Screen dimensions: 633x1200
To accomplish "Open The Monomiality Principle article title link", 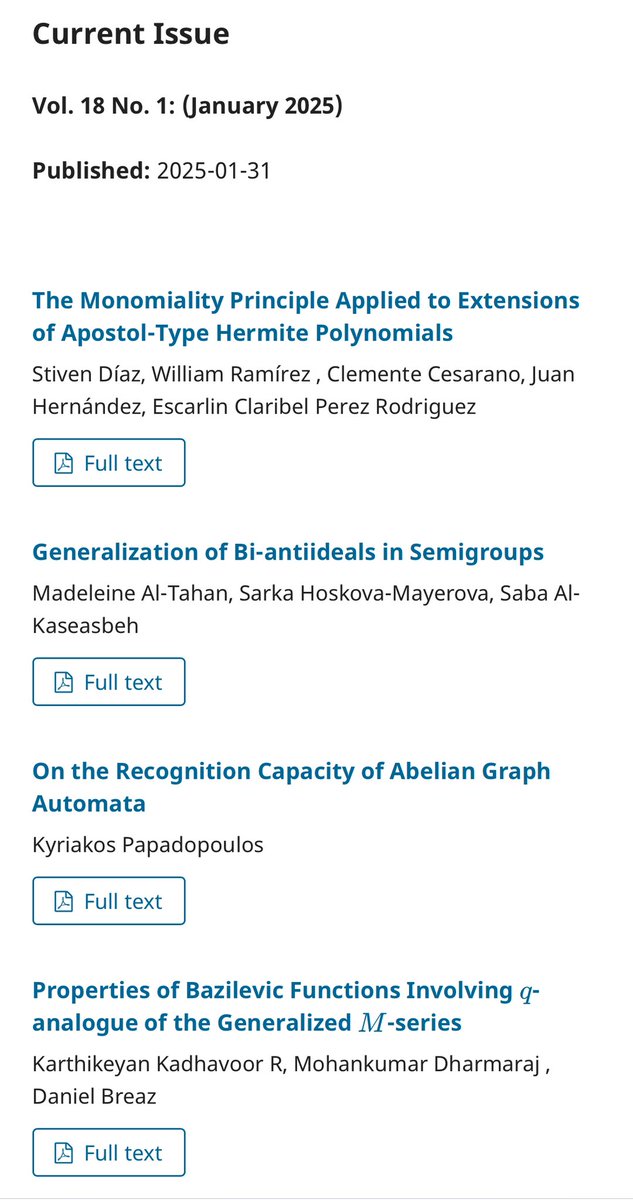I will pyautogui.click(x=306, y=316).
